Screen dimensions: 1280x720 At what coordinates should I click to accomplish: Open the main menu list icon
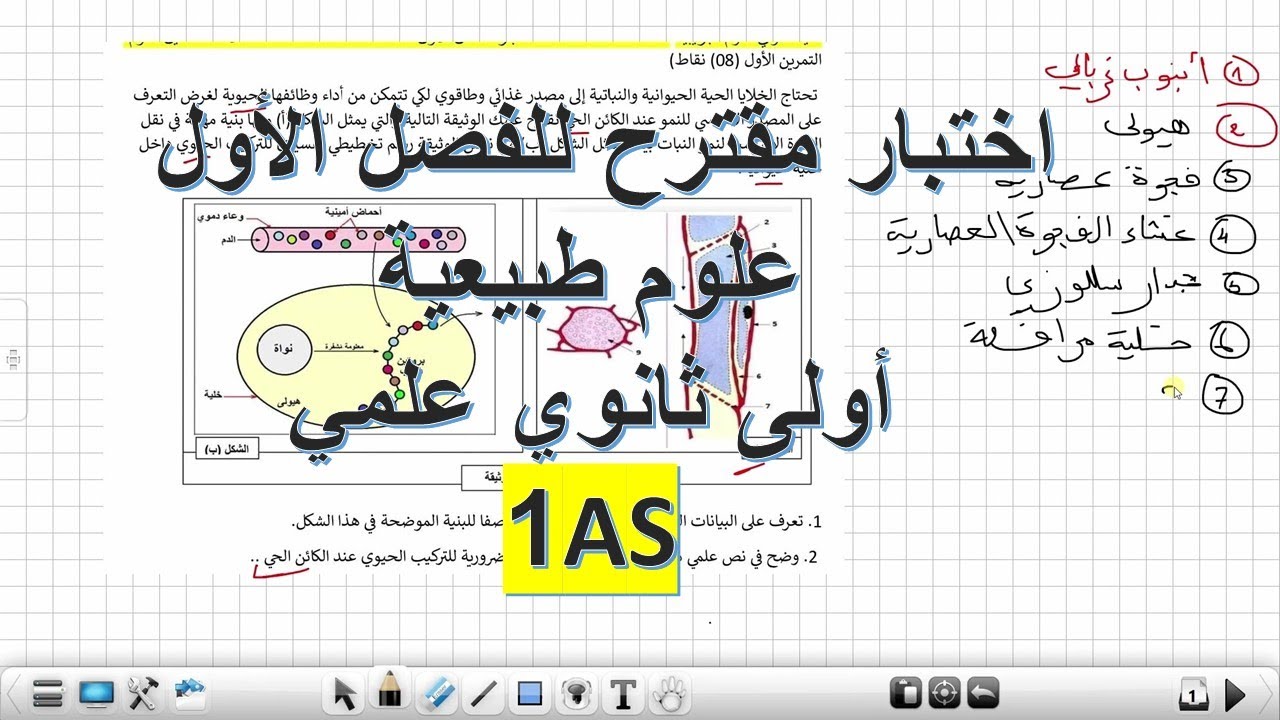(47, 692)
